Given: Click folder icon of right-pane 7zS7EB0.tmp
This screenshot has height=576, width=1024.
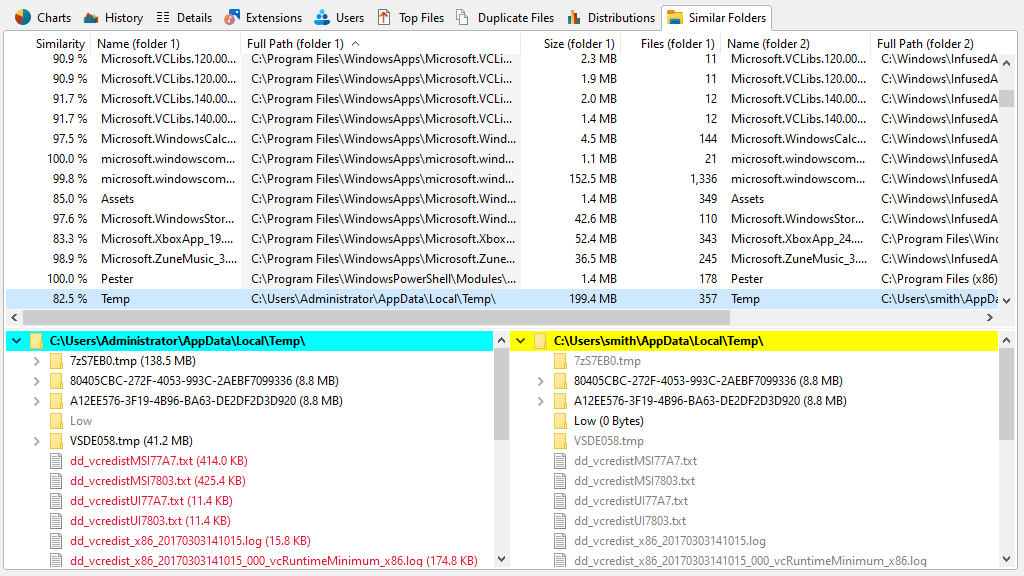Looking at the screenshot, I should click(x=560, y=361).
